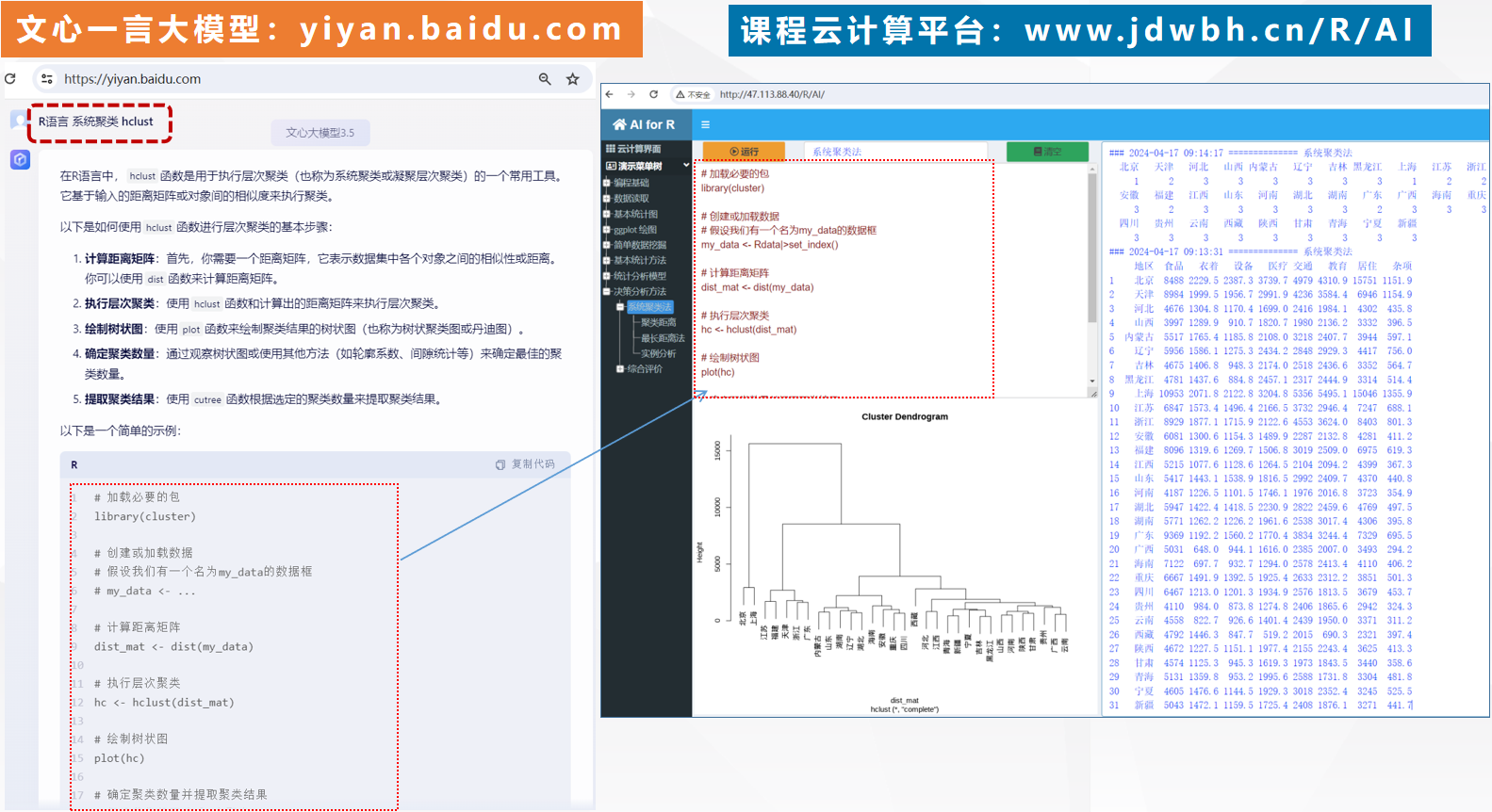Select 最长距离法 tree item

pyautogui.click(x=663, y=338)
